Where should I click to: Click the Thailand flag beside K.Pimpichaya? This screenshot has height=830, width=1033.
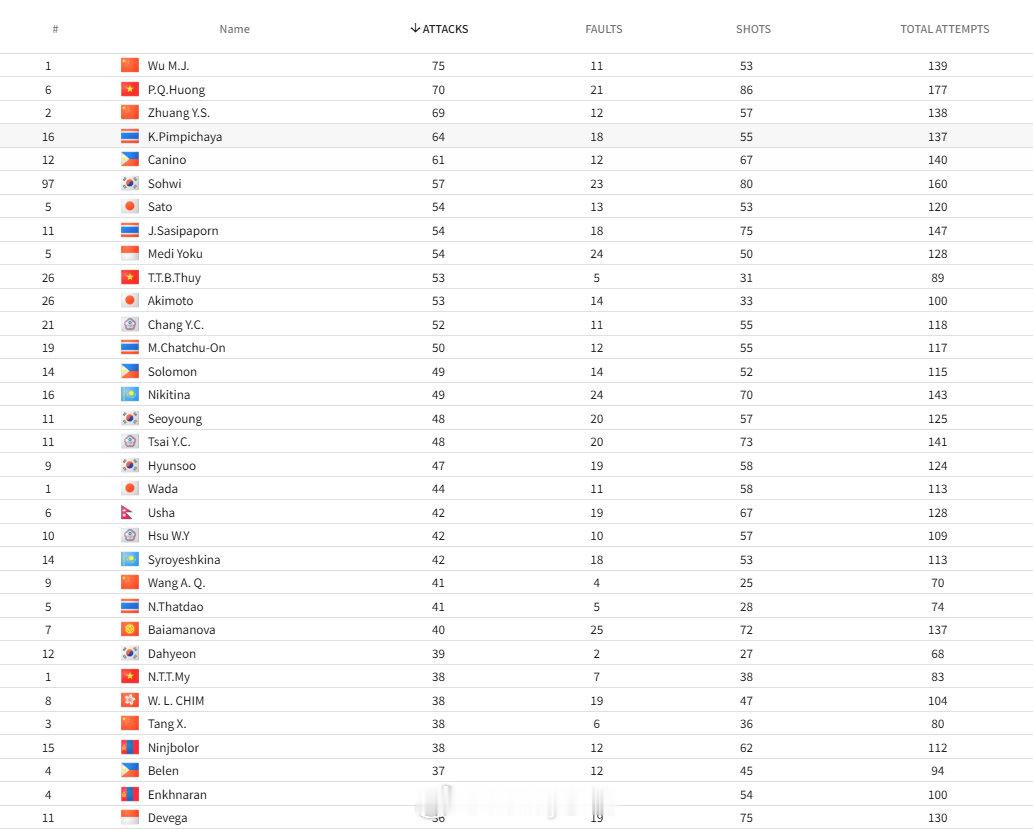(130, 136)
